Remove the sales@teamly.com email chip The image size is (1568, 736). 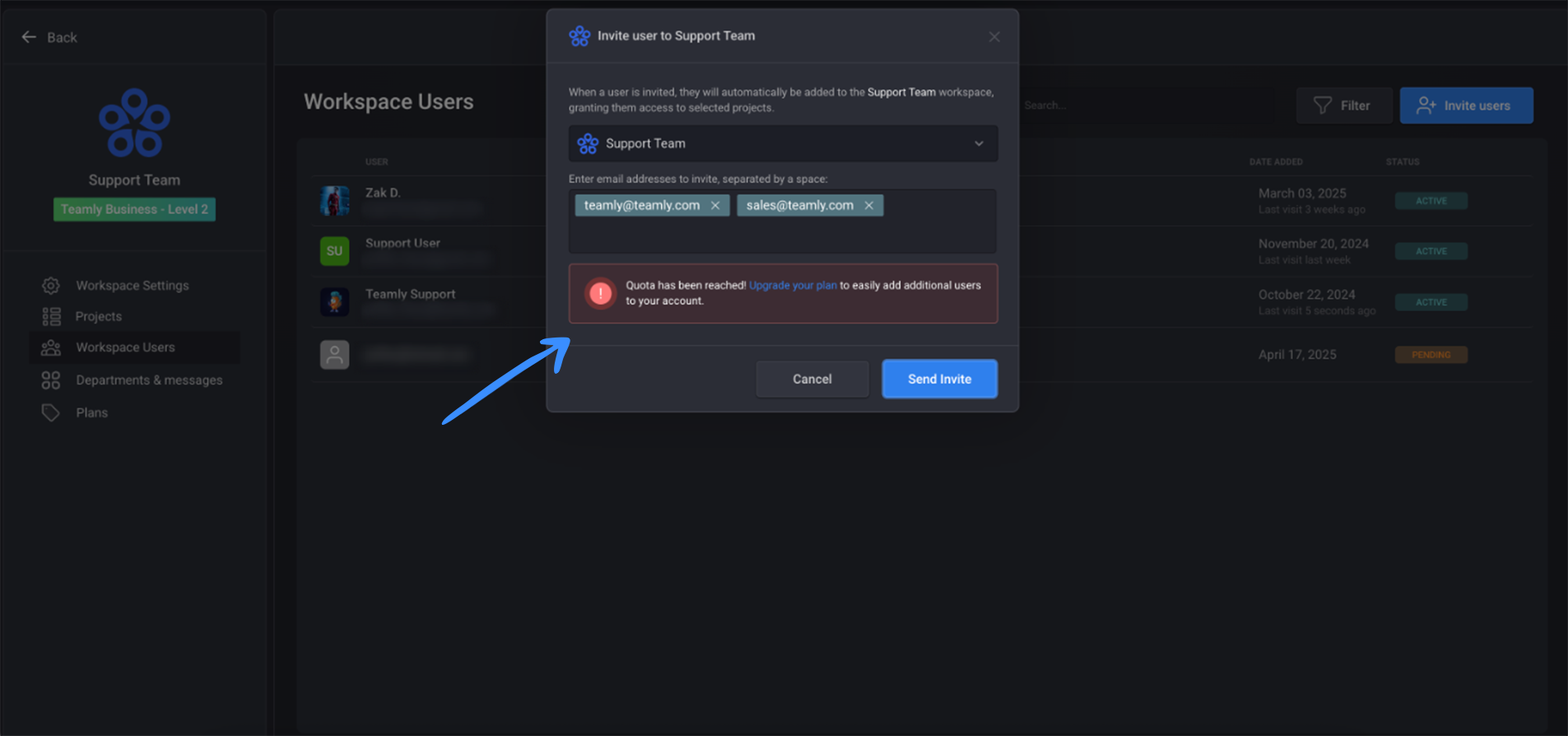[868, 206]
